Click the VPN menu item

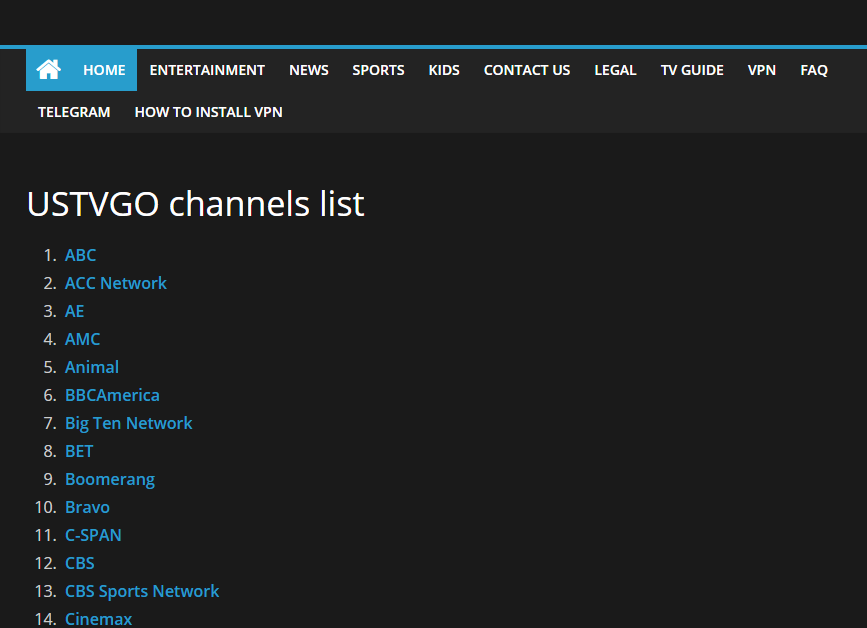pos(762,70)
